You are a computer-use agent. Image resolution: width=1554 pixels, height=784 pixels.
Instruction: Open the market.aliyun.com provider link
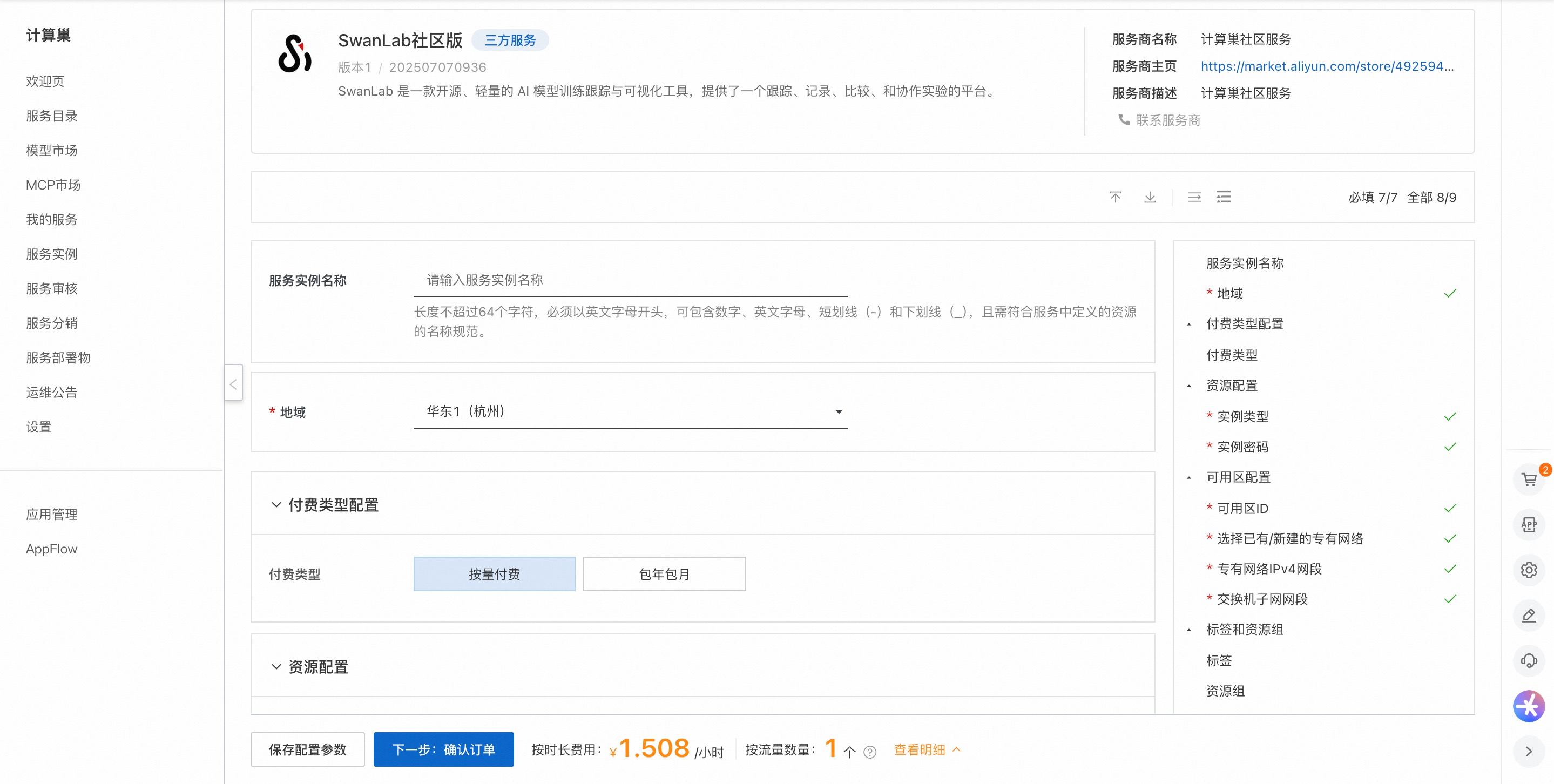pyautogui.click(x=1327, y=66)
